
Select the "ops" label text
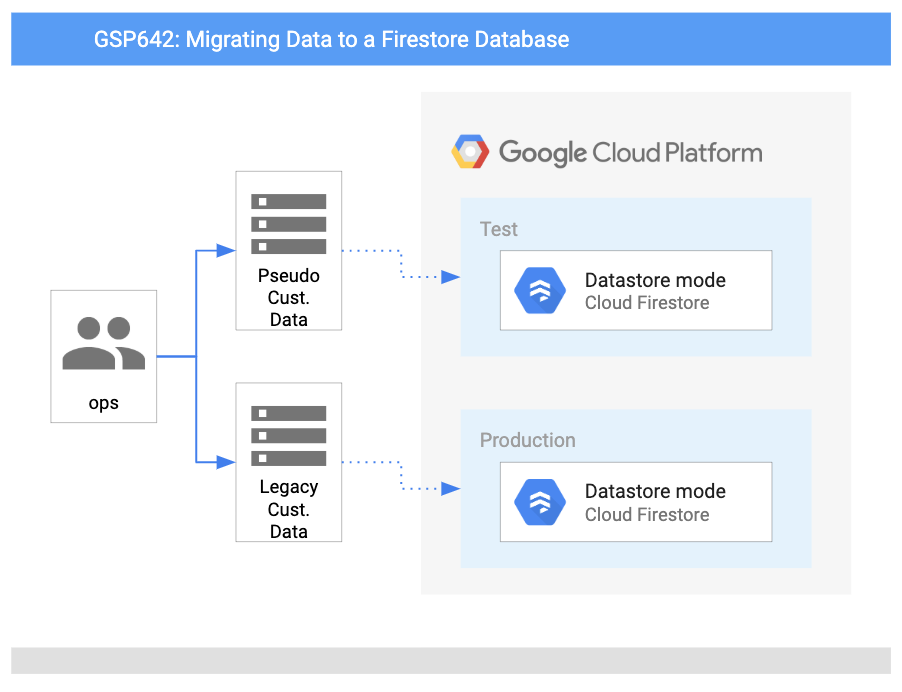pos(103,403)
